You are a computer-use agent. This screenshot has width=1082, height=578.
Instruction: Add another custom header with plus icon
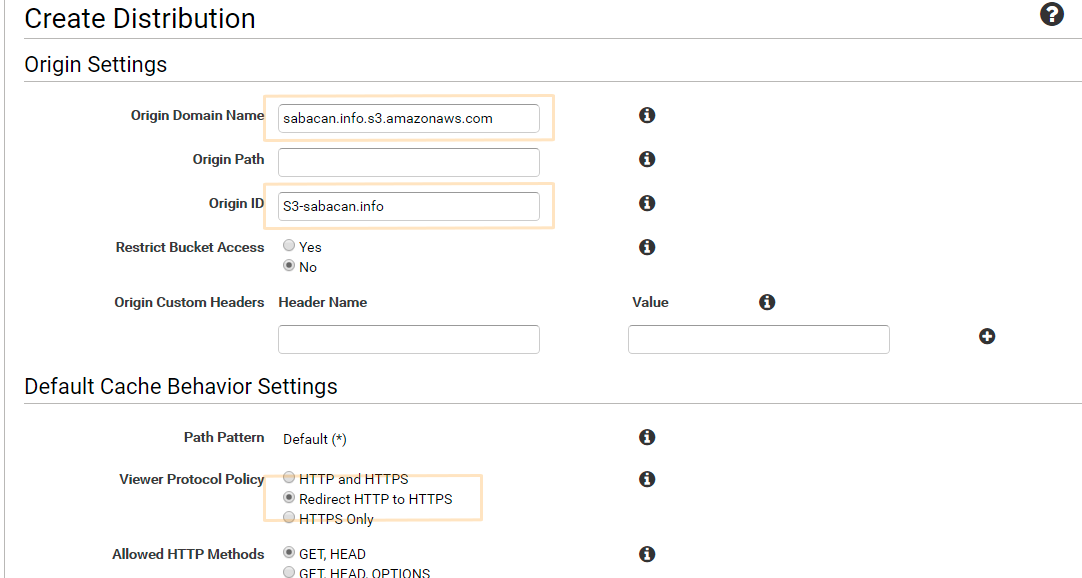coord(987,336)
